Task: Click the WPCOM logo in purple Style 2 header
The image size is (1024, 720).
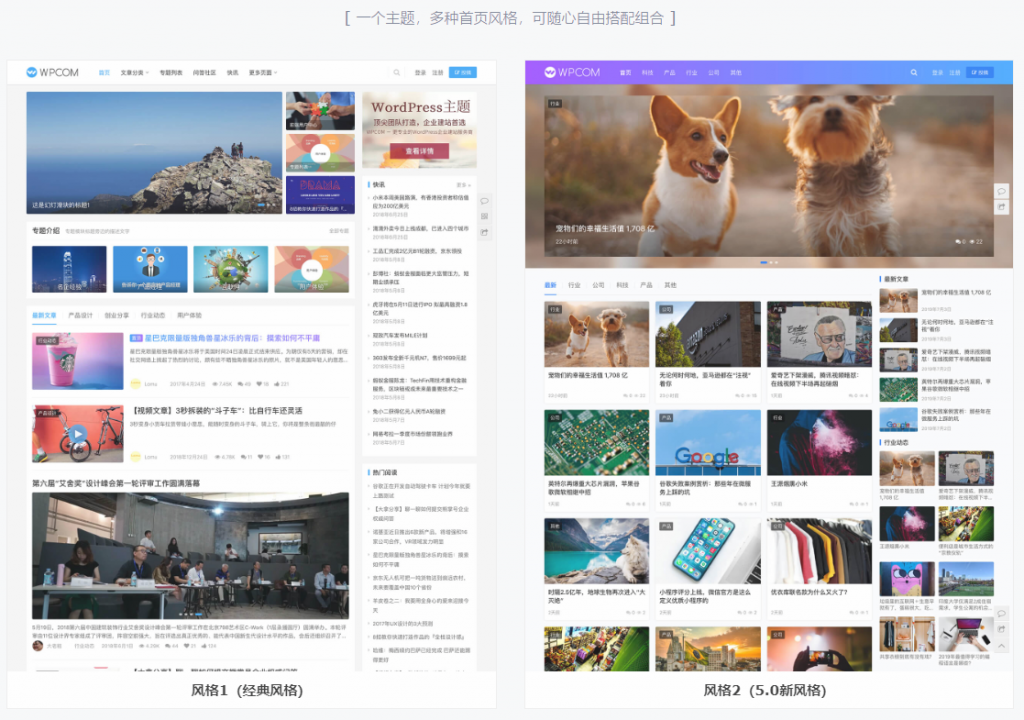Action: coord(572,73)
